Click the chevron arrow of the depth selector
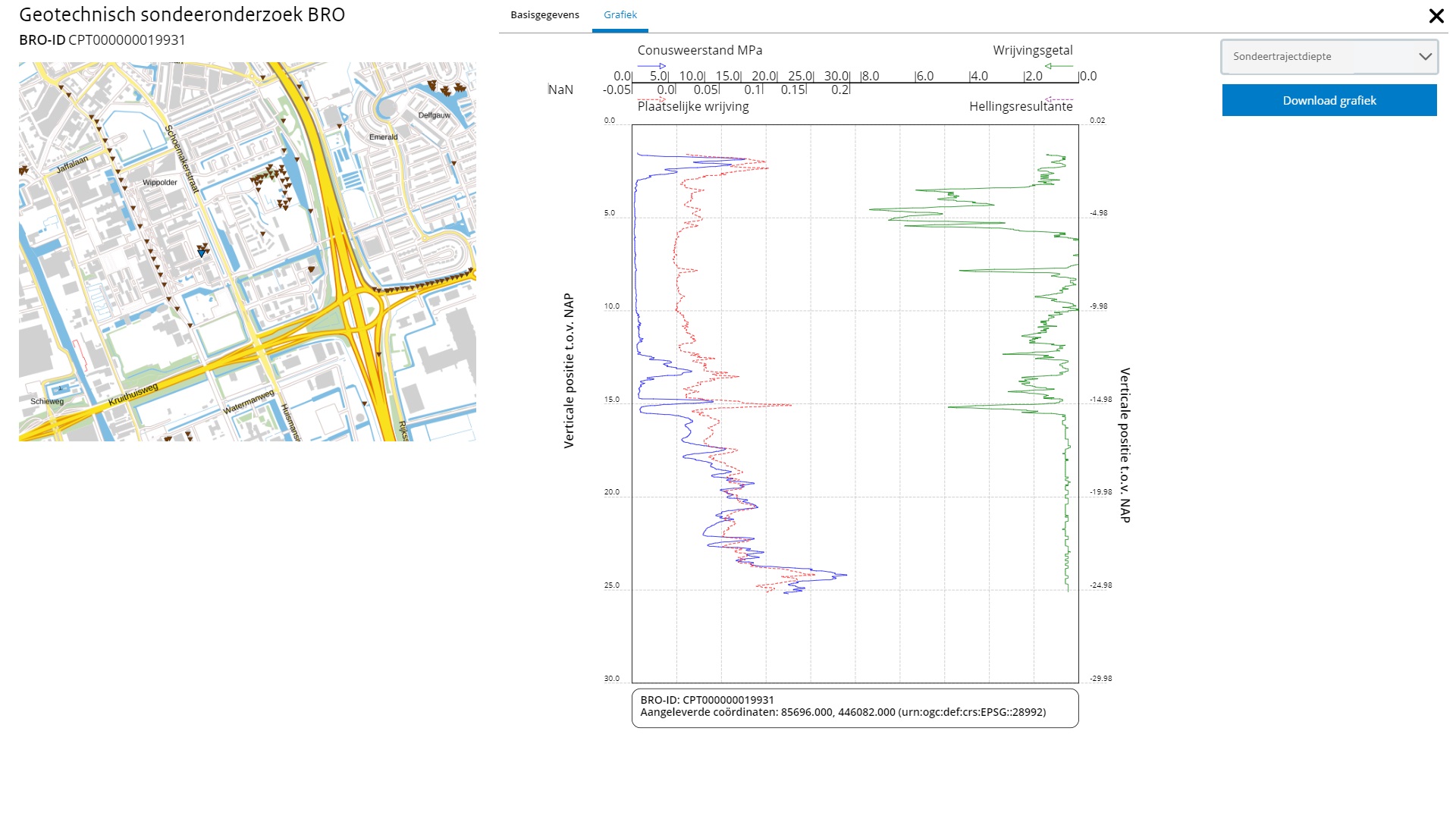1456x819 pixels. click(x=1425, y=57)
